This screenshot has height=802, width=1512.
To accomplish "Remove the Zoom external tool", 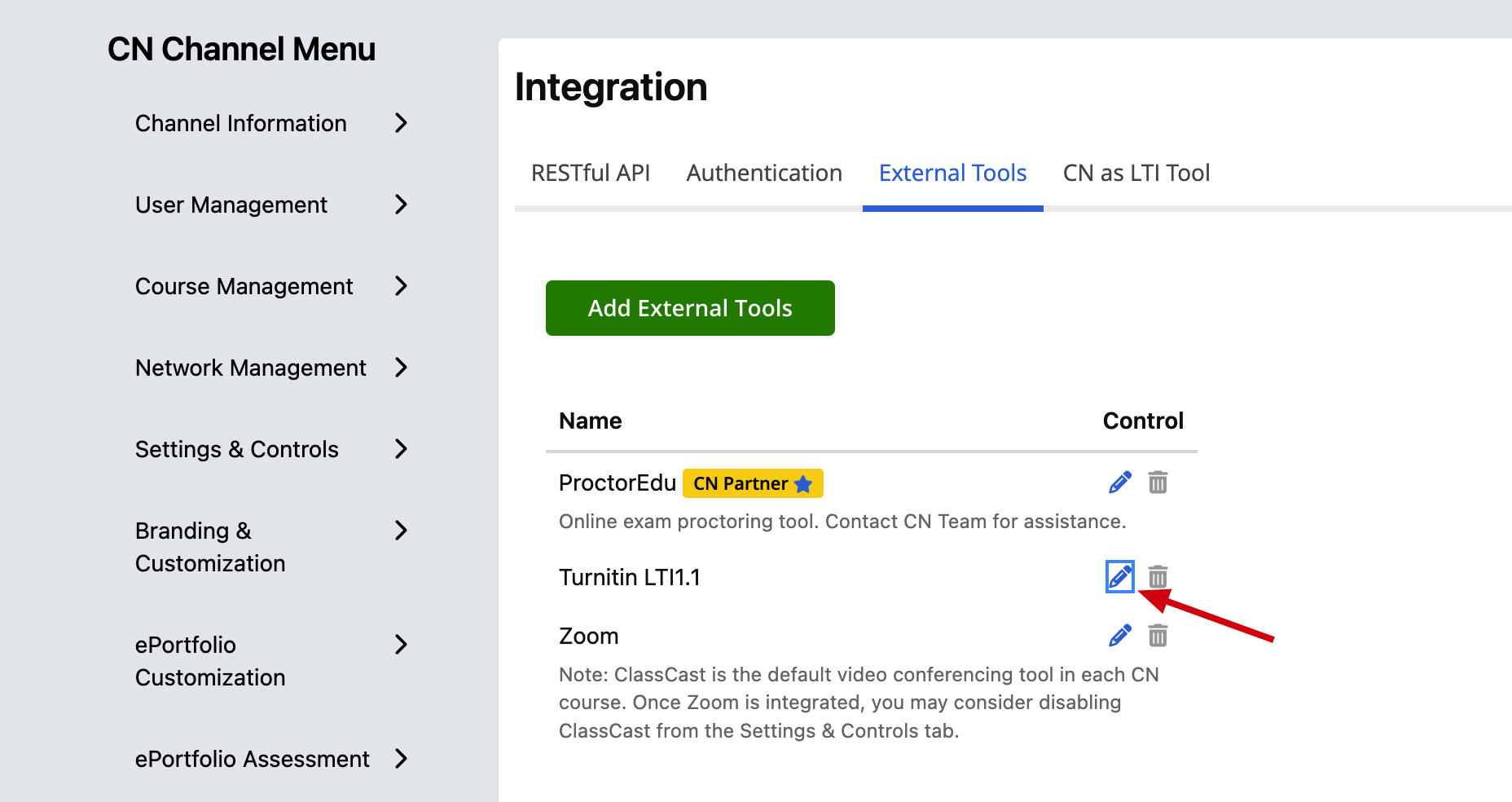I will [x=1158, y=635].
